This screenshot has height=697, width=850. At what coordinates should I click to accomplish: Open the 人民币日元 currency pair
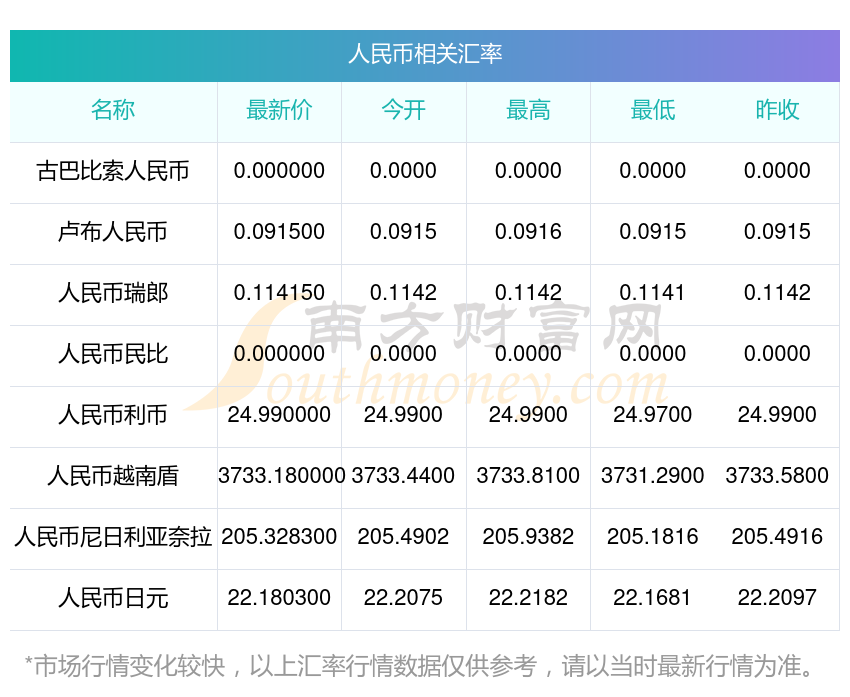(x=113, y=598)
